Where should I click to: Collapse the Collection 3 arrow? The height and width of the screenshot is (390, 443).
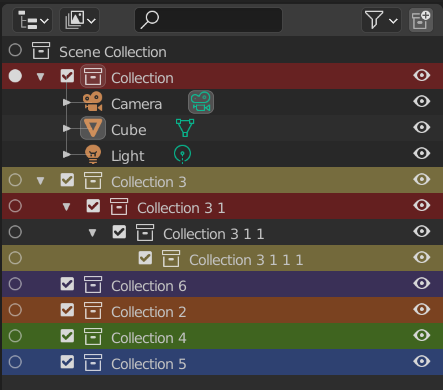click(x=41, y=181)
